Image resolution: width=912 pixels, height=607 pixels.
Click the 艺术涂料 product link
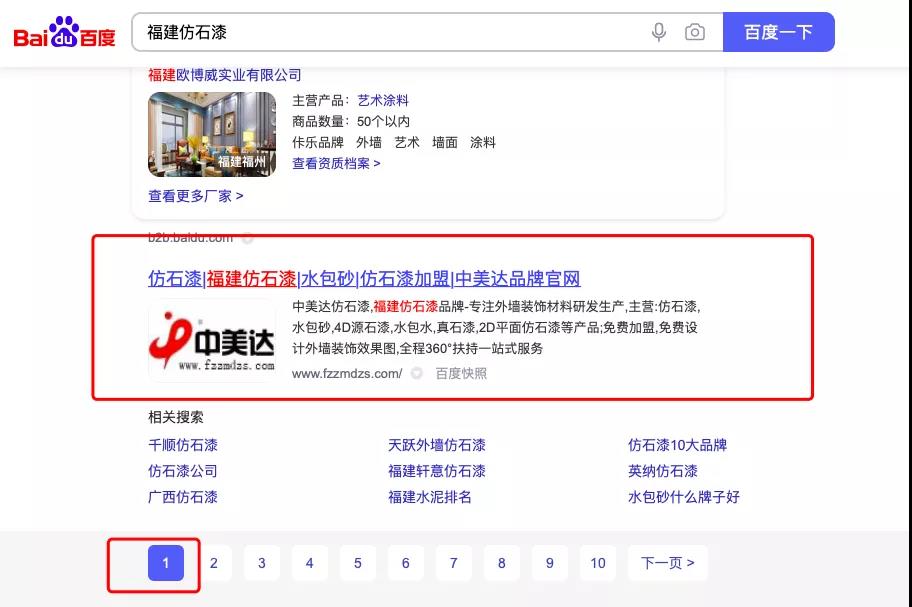point(383,101)
